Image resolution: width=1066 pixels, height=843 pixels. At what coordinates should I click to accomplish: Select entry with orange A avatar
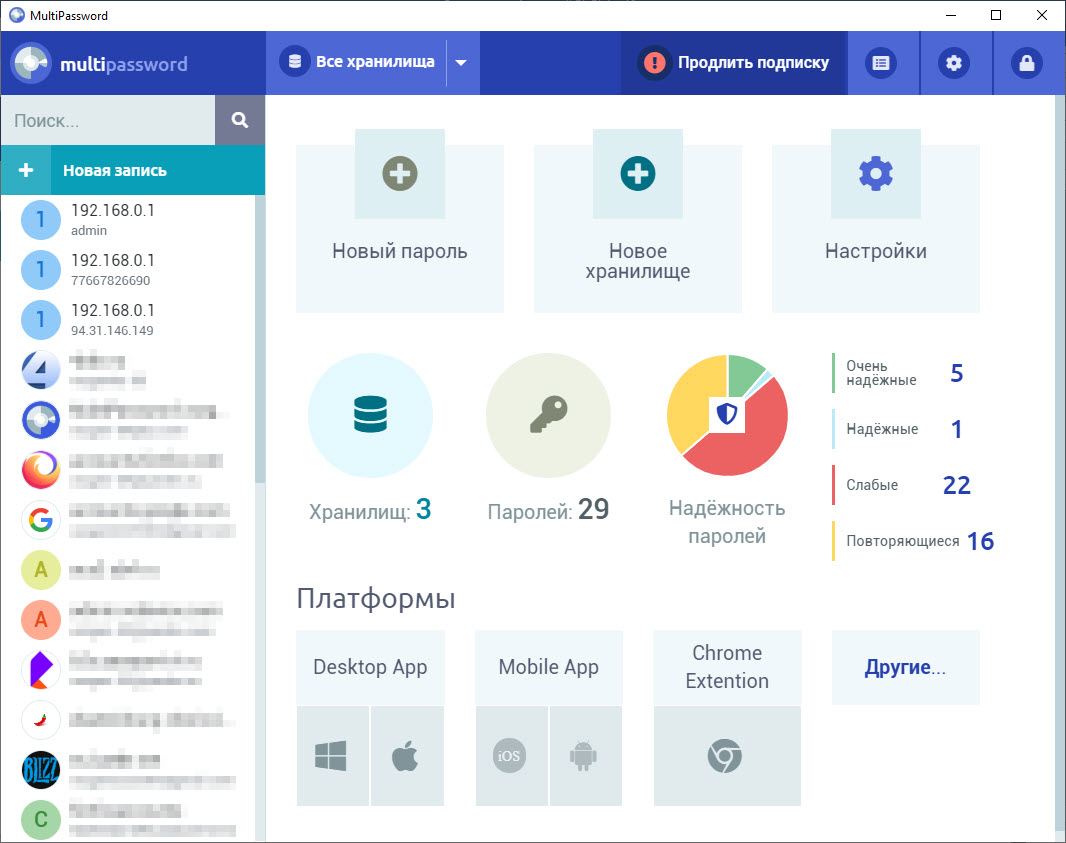[128, 619]
